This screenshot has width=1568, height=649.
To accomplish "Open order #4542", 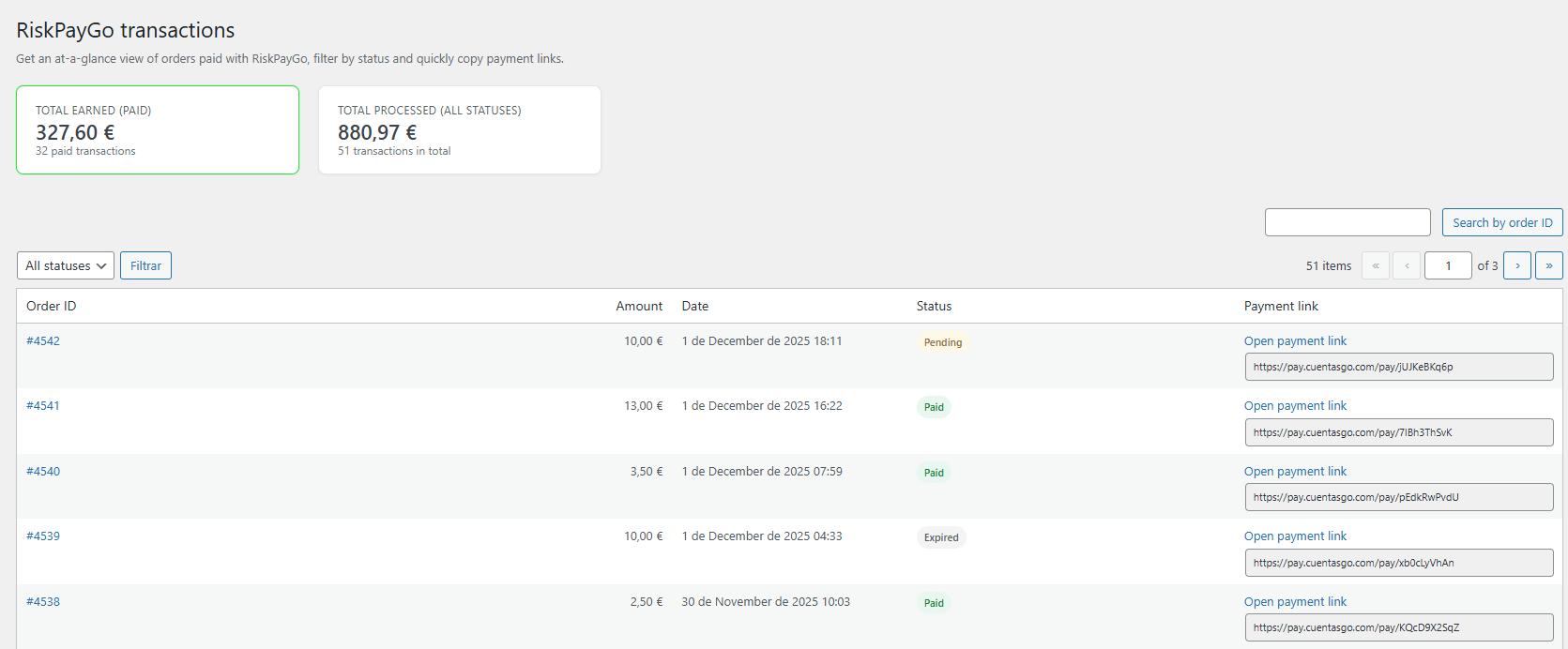I will pos(43,340).
